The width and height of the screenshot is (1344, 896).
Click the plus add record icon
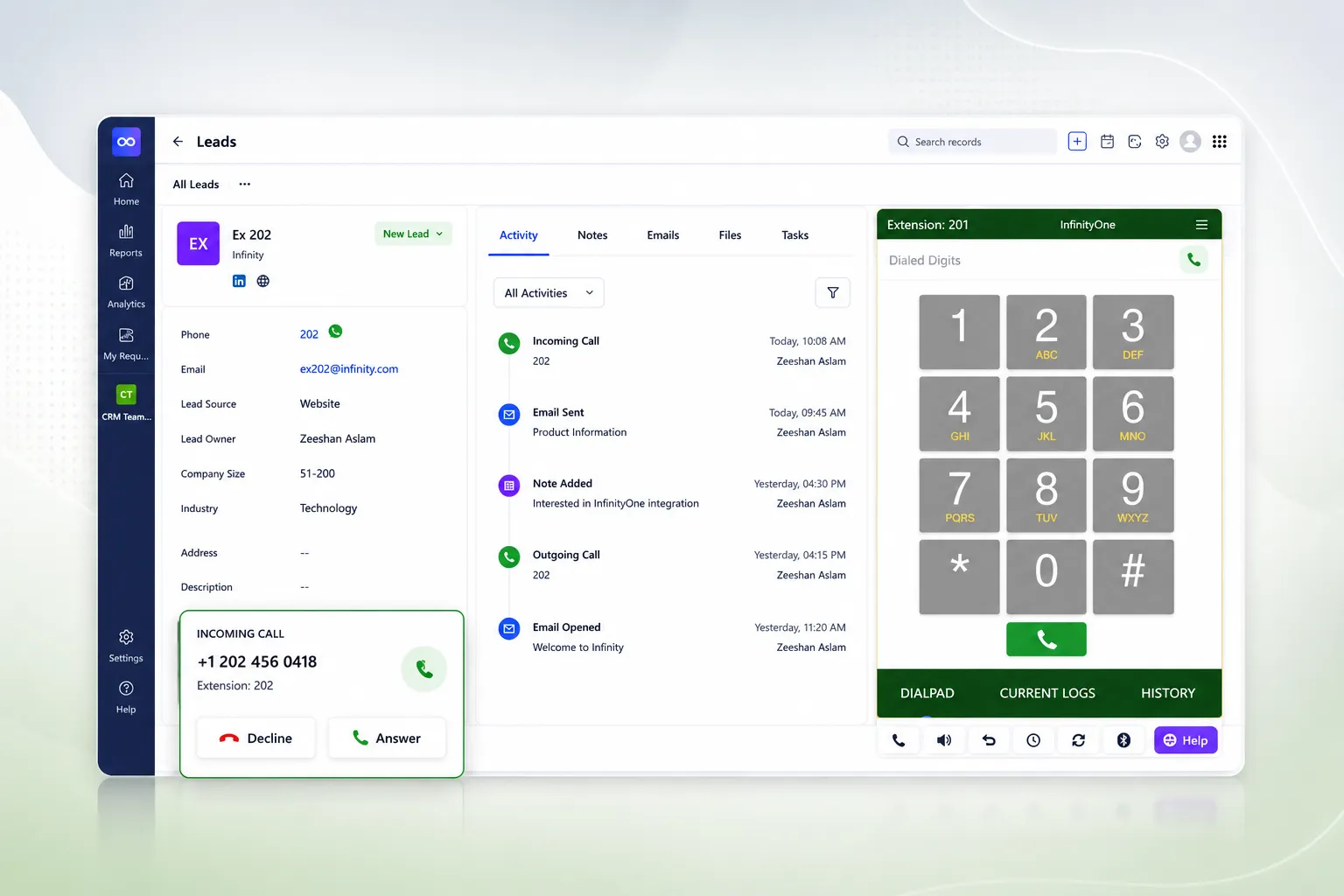(1077, 141)
